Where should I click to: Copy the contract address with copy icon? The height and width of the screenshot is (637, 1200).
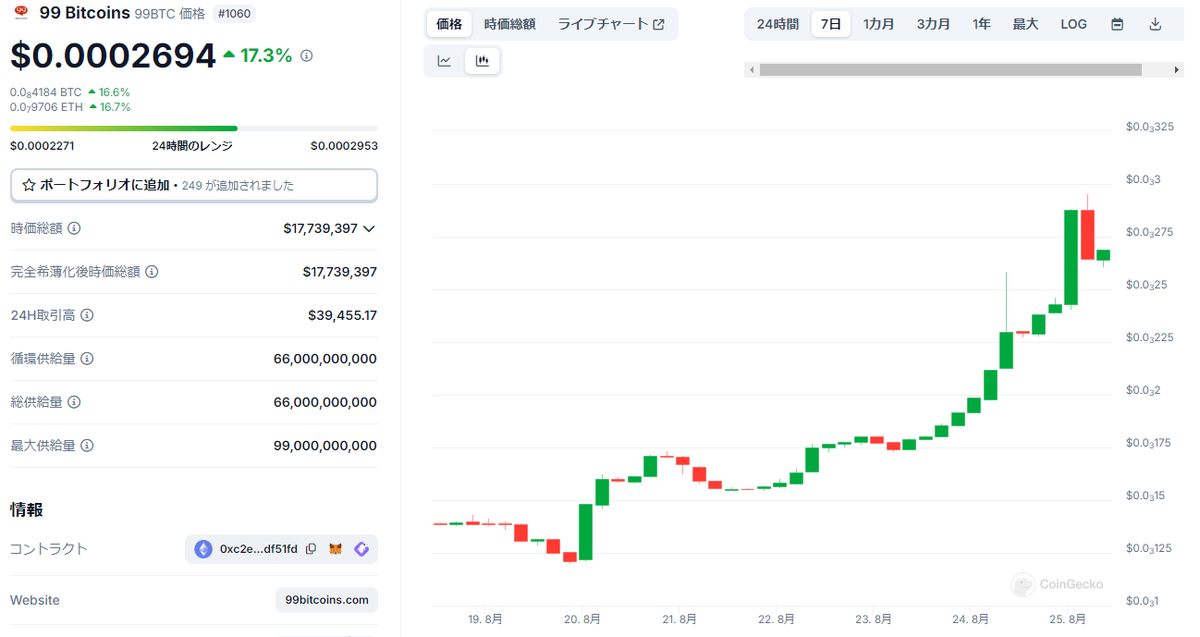[x=311, y=549]
